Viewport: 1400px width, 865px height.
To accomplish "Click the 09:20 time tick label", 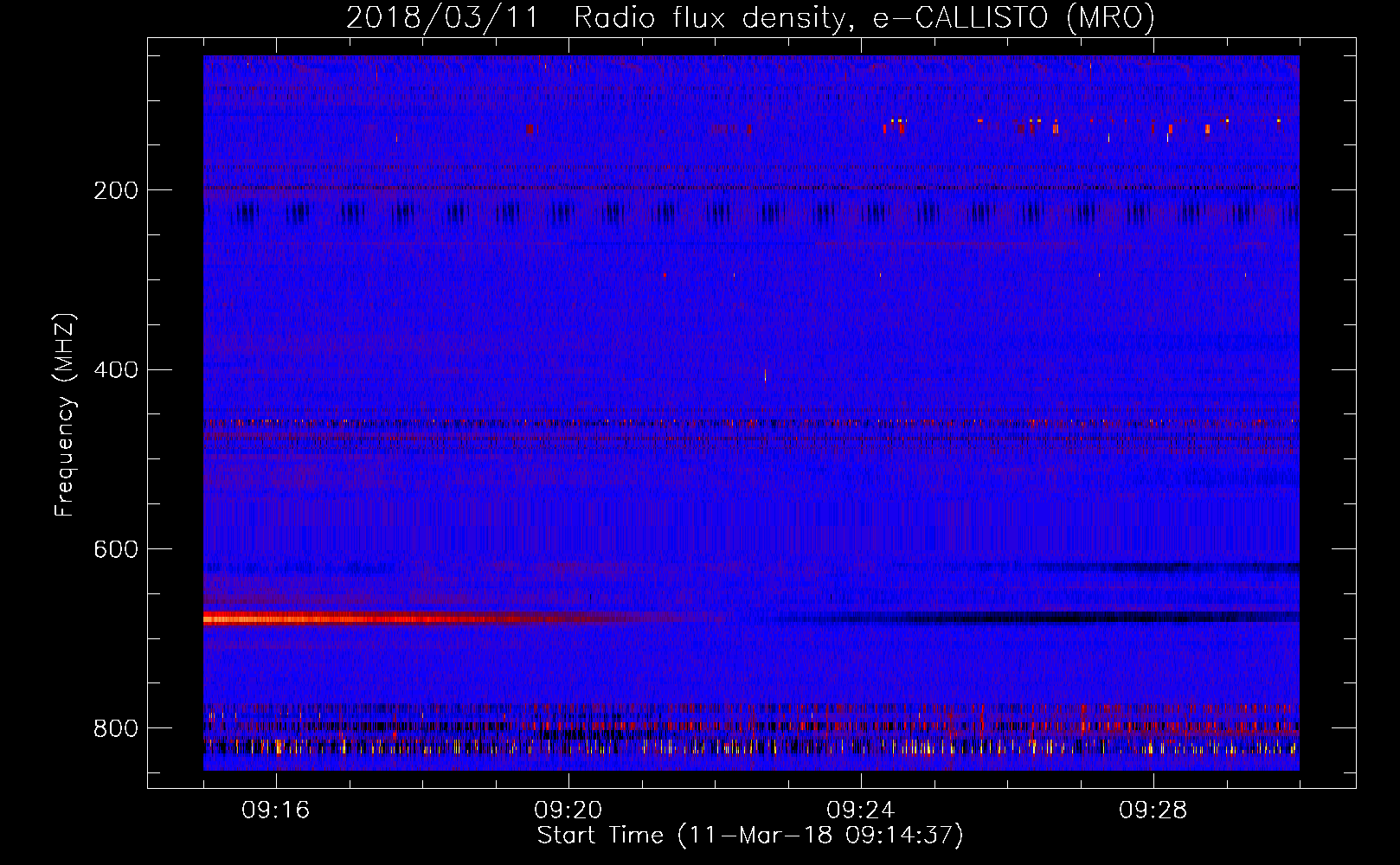I will click(568, 811).
